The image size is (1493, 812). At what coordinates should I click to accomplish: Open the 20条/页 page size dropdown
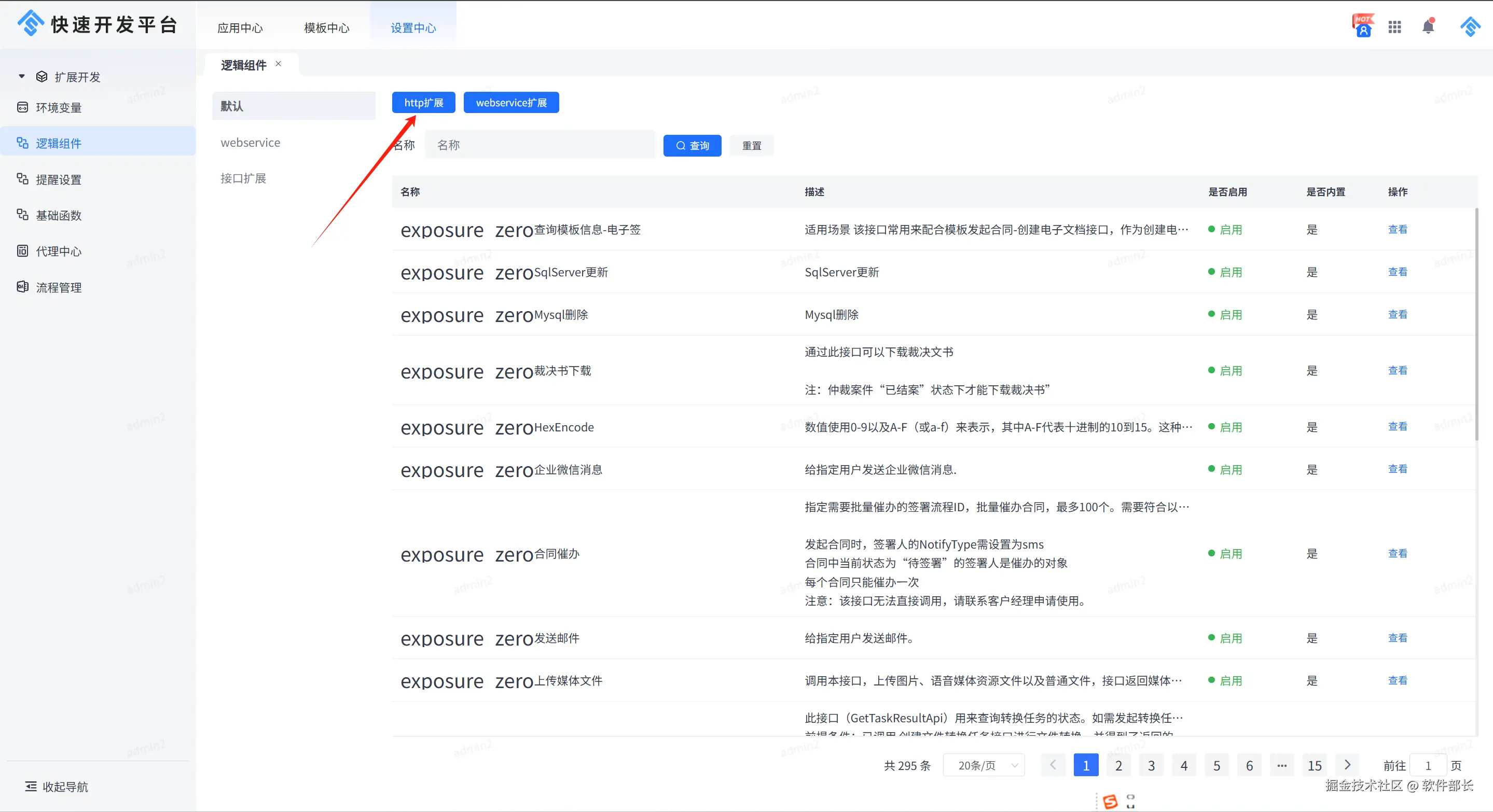coord(984,765)
